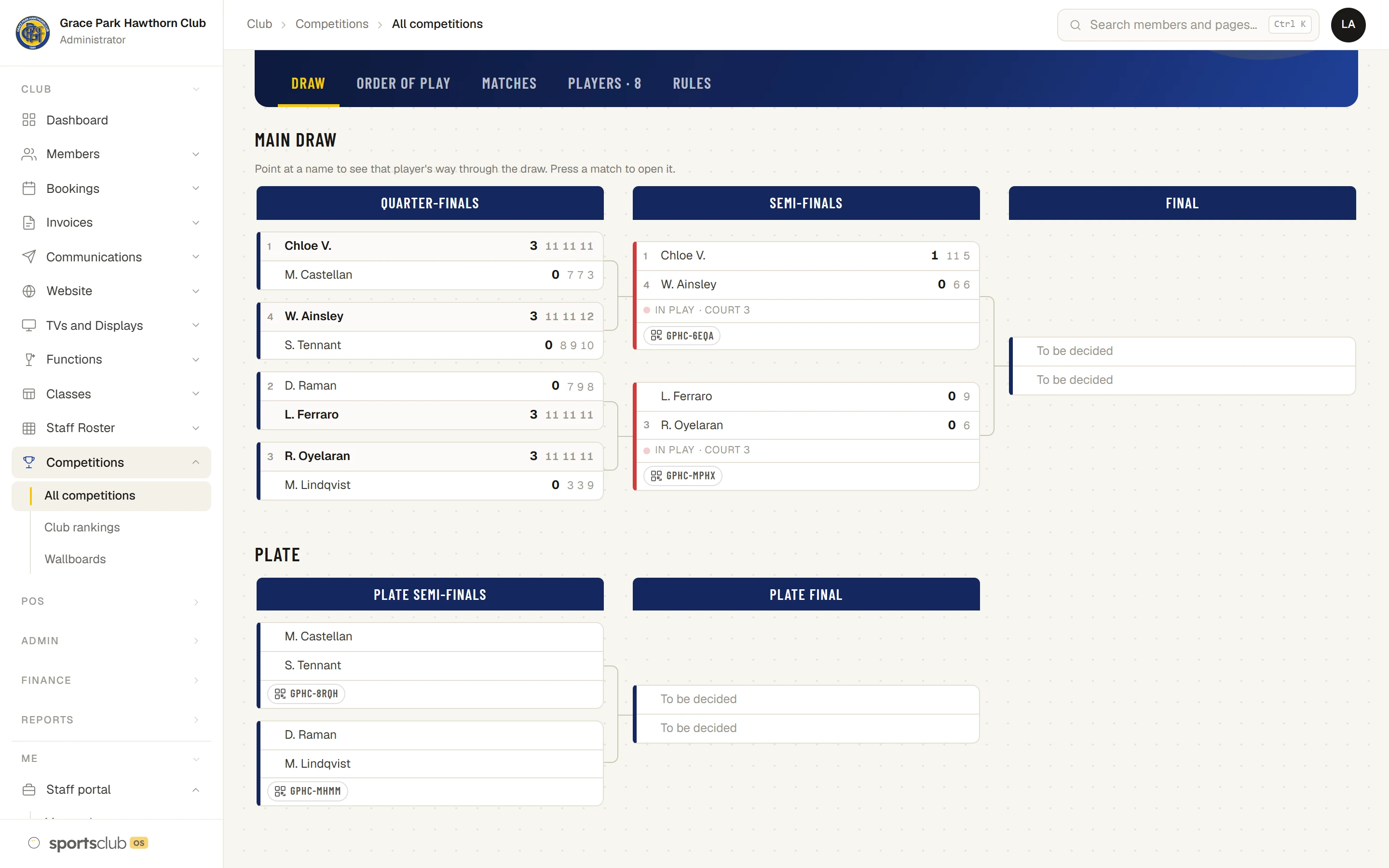
Task: Open the Players · 8 tab
Action: [604, 83]
